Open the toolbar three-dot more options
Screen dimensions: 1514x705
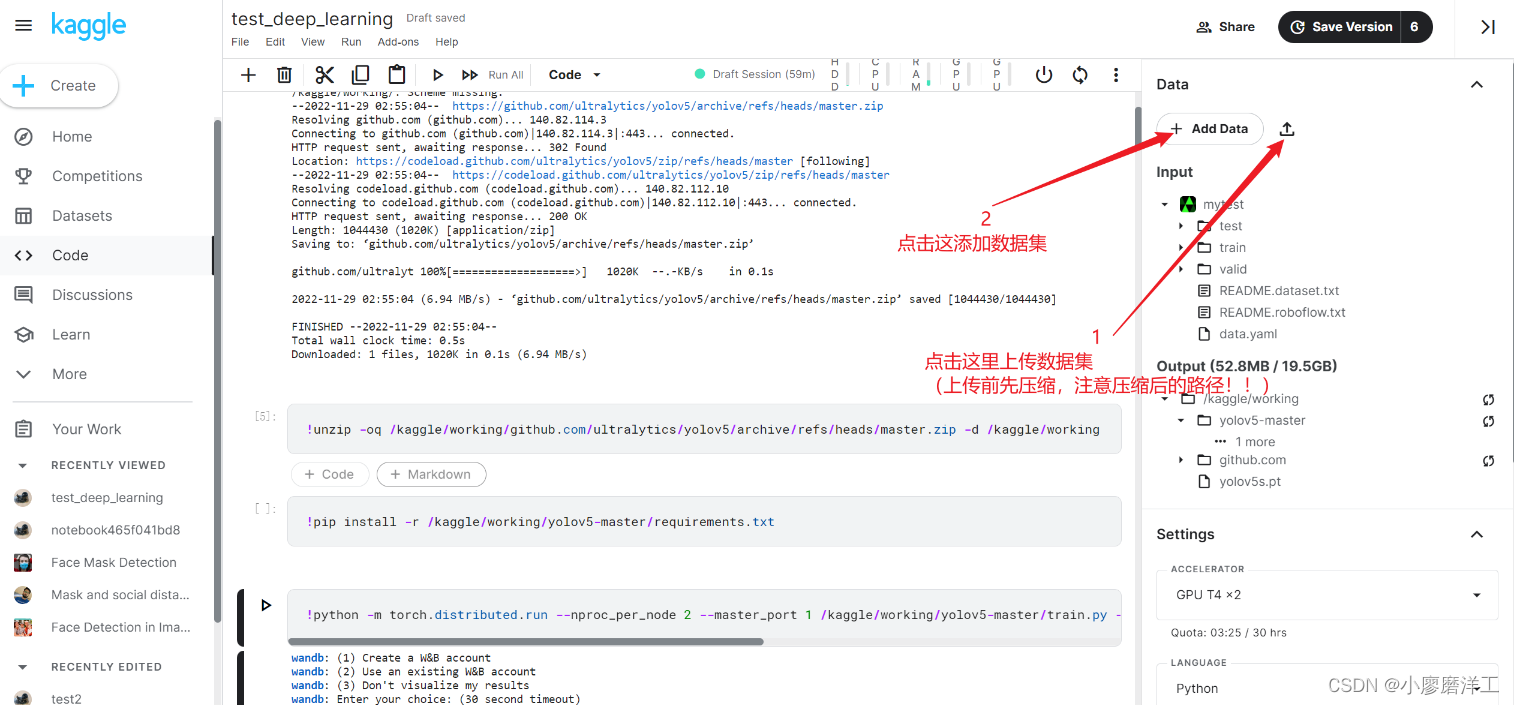[1116, 75]
